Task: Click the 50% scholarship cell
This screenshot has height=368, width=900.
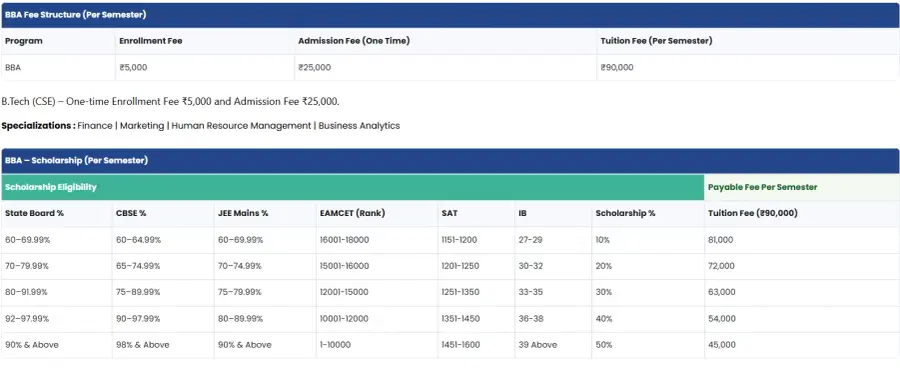Action: coord(648,345)
